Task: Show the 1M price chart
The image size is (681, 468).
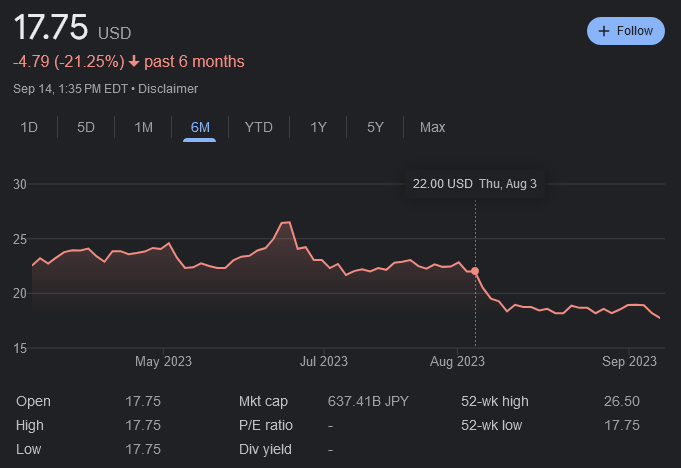Action: (x=143, y=127)
